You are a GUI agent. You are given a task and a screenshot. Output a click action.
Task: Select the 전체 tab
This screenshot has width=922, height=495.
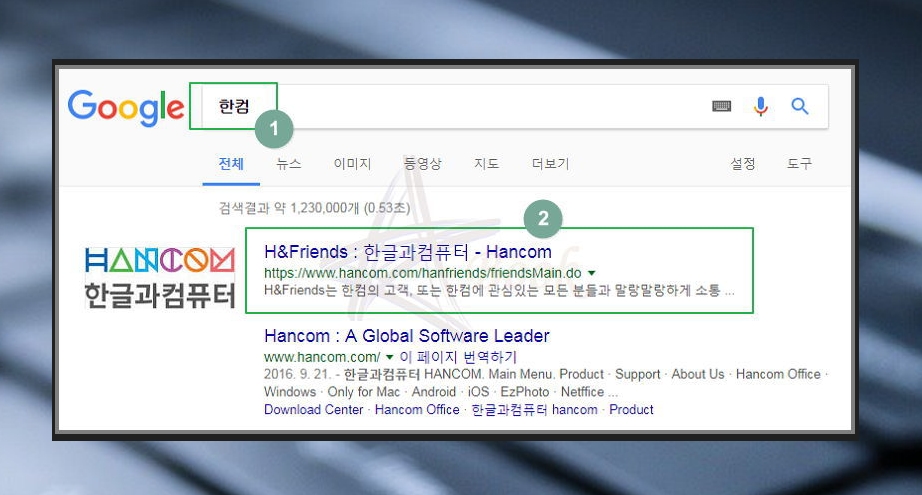click(x=231, y=163)
